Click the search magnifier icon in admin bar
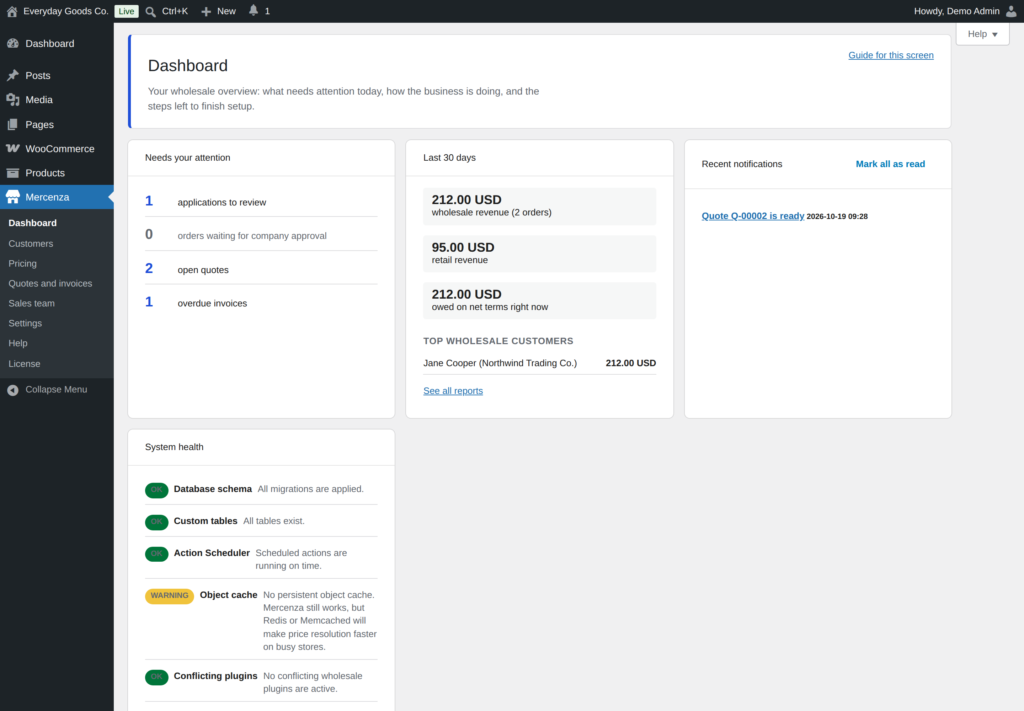Screen dimensions: 1024x711 tap(151, 11)
